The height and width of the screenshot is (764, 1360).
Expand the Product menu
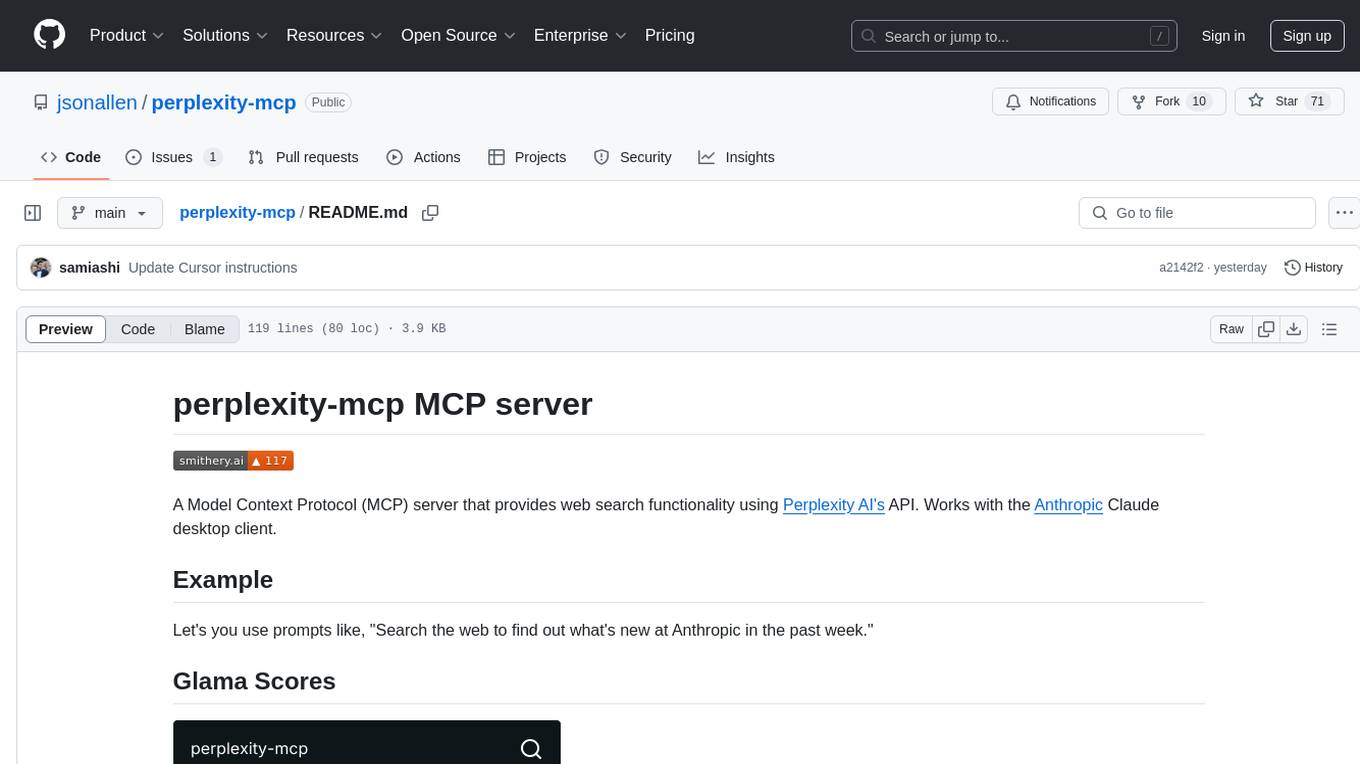[x=127, y=35]
